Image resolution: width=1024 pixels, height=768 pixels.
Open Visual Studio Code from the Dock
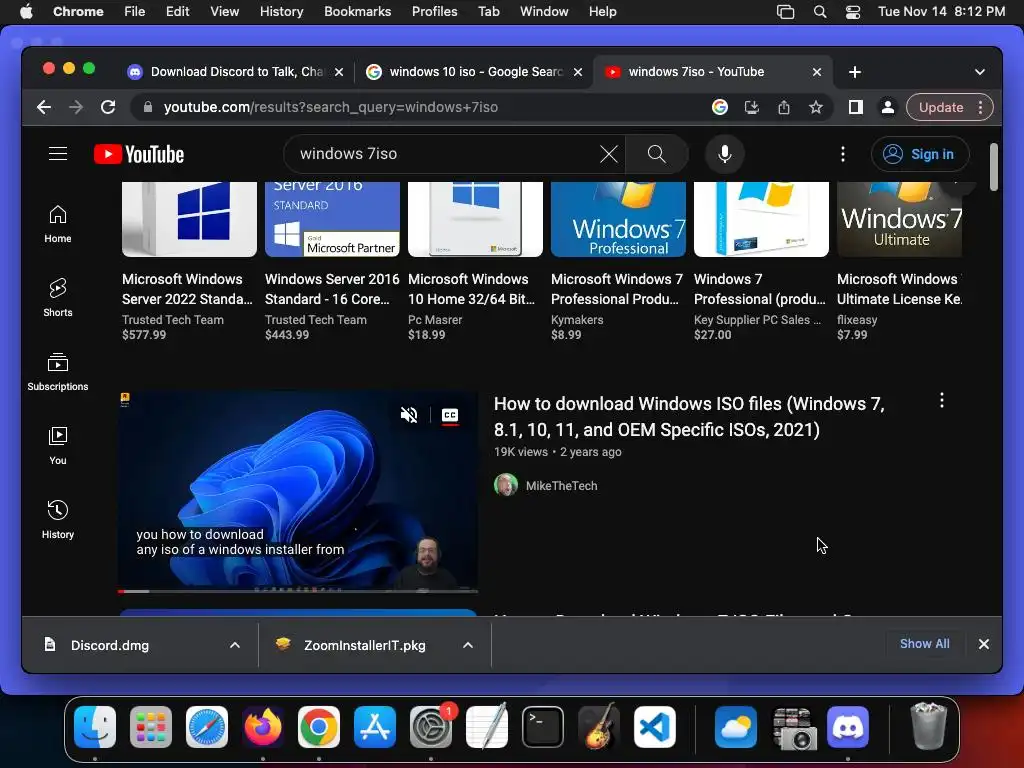[x=654, y=727]
